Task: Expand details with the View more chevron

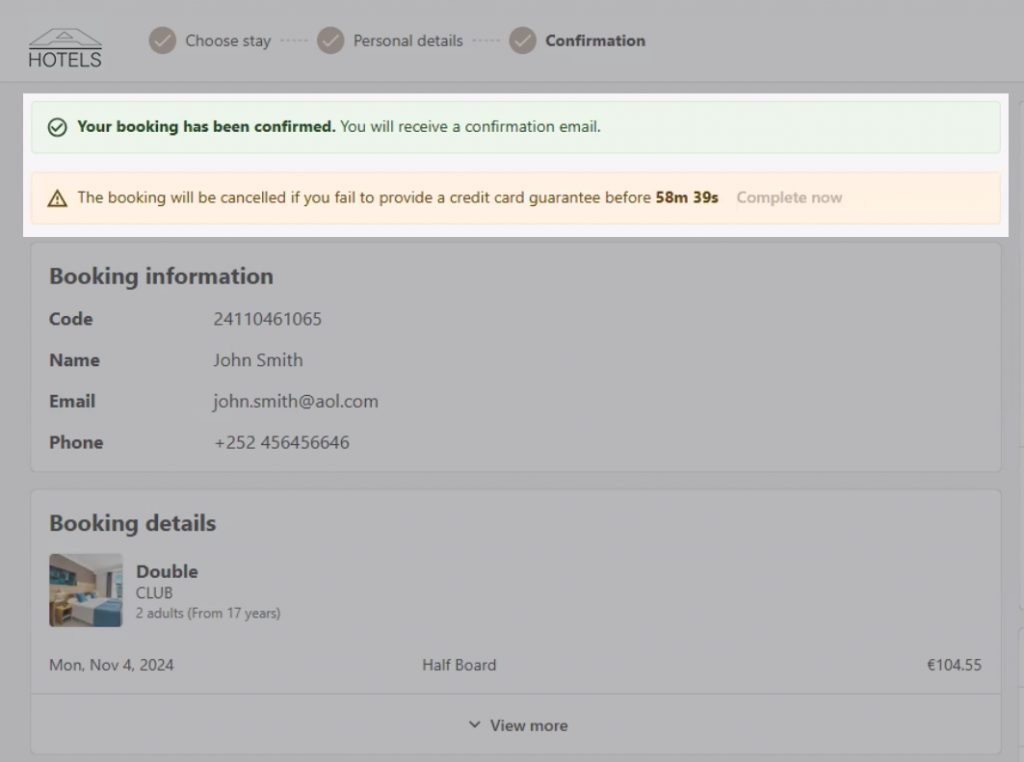Action: coord(475,725)
